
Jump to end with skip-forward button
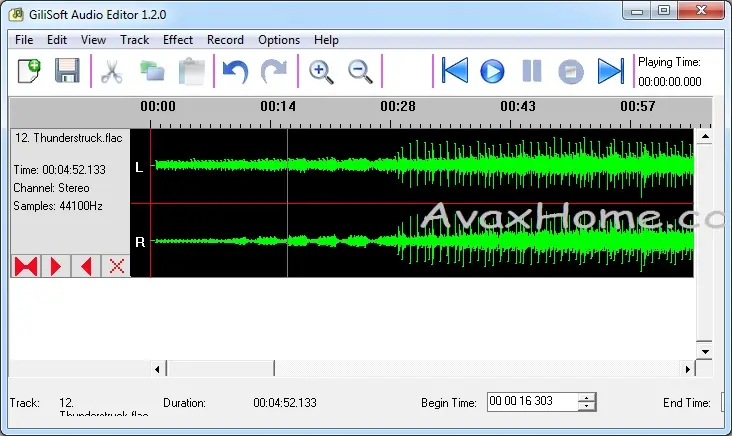pyautogui.click(x=611, y=71)
